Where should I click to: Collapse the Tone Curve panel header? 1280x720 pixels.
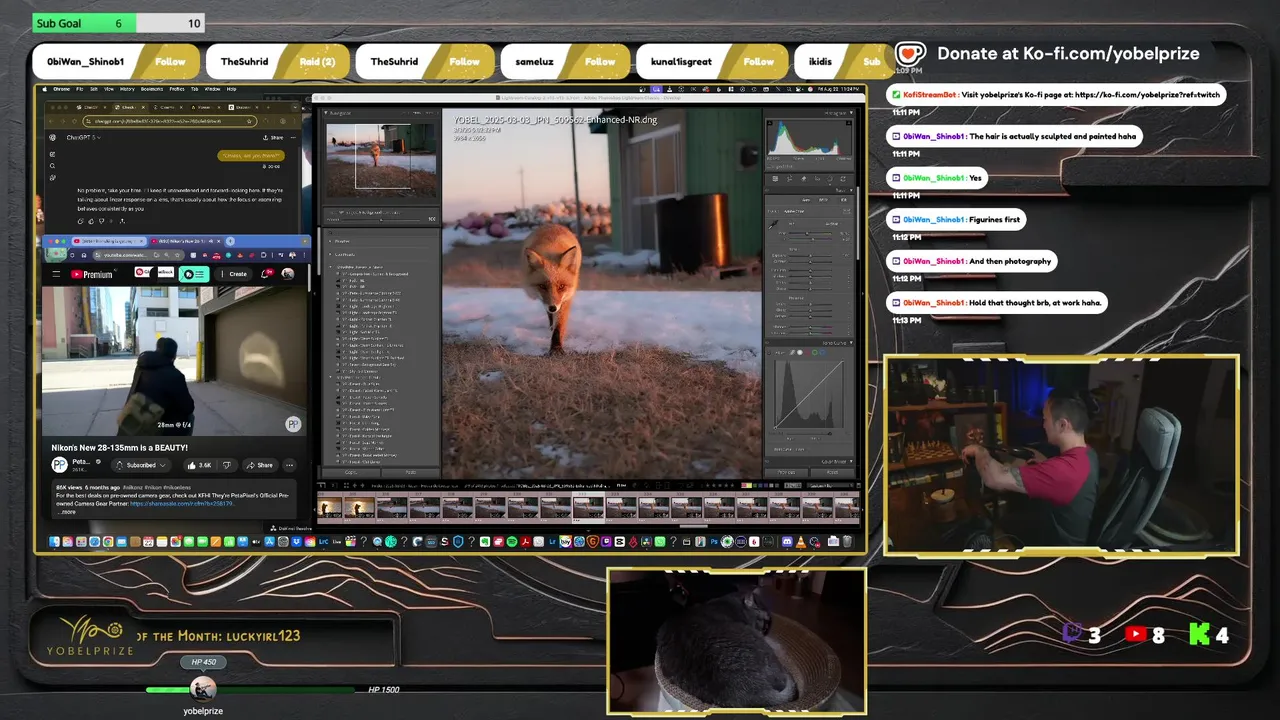click(851, 343)
